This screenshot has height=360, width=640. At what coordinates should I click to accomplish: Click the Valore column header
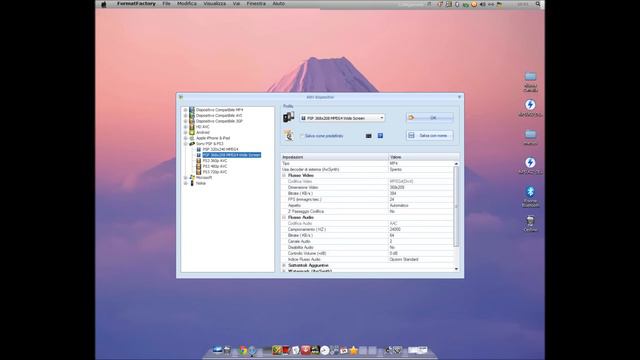click(x=424, y=157)
